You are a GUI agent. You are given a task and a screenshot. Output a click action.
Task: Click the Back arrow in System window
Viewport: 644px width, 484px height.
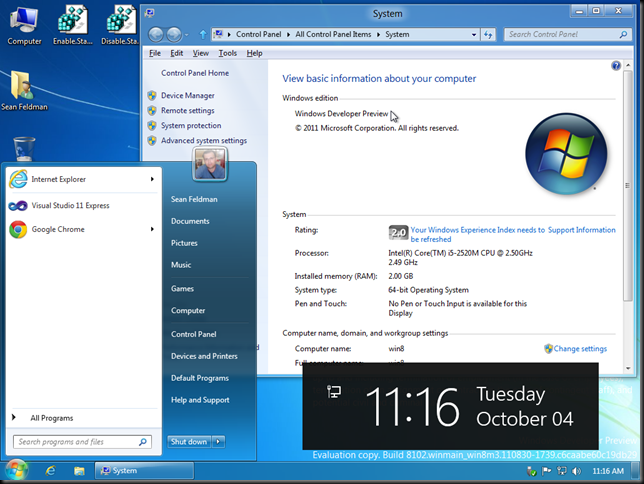156,35
